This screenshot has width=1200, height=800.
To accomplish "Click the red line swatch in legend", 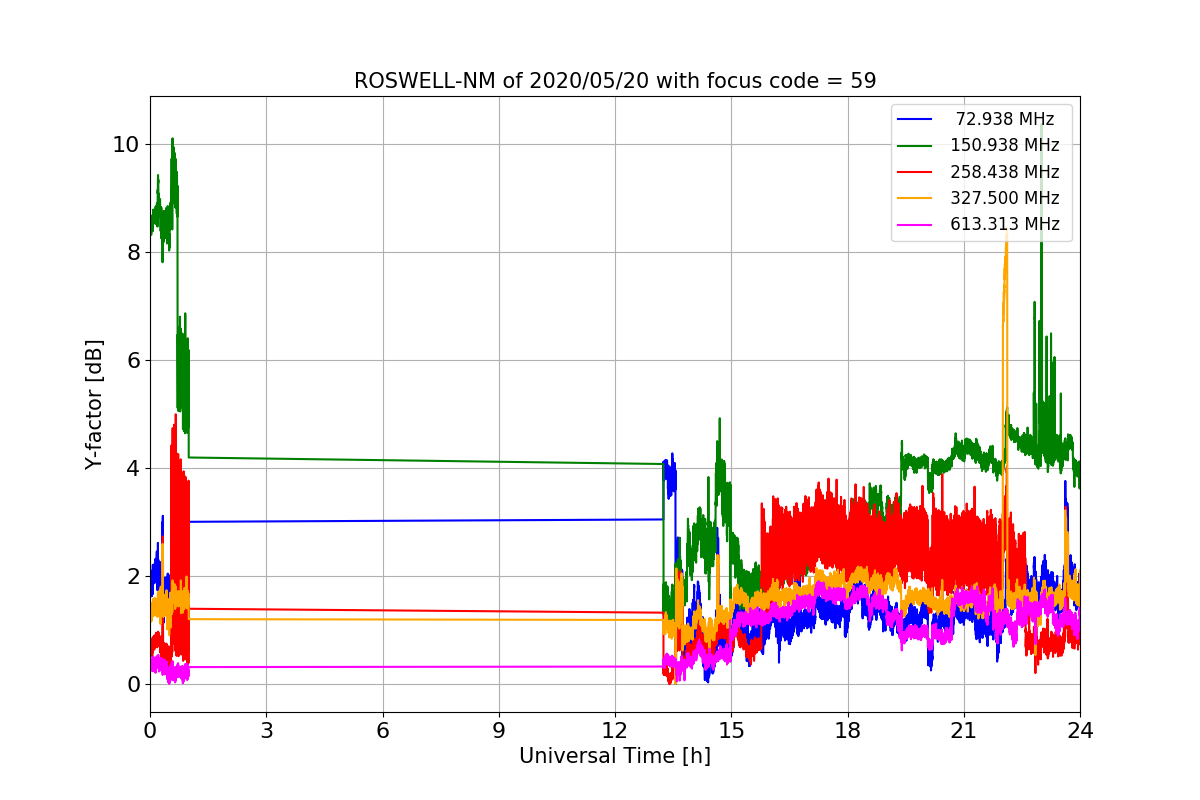I will (x=915, y=172).
